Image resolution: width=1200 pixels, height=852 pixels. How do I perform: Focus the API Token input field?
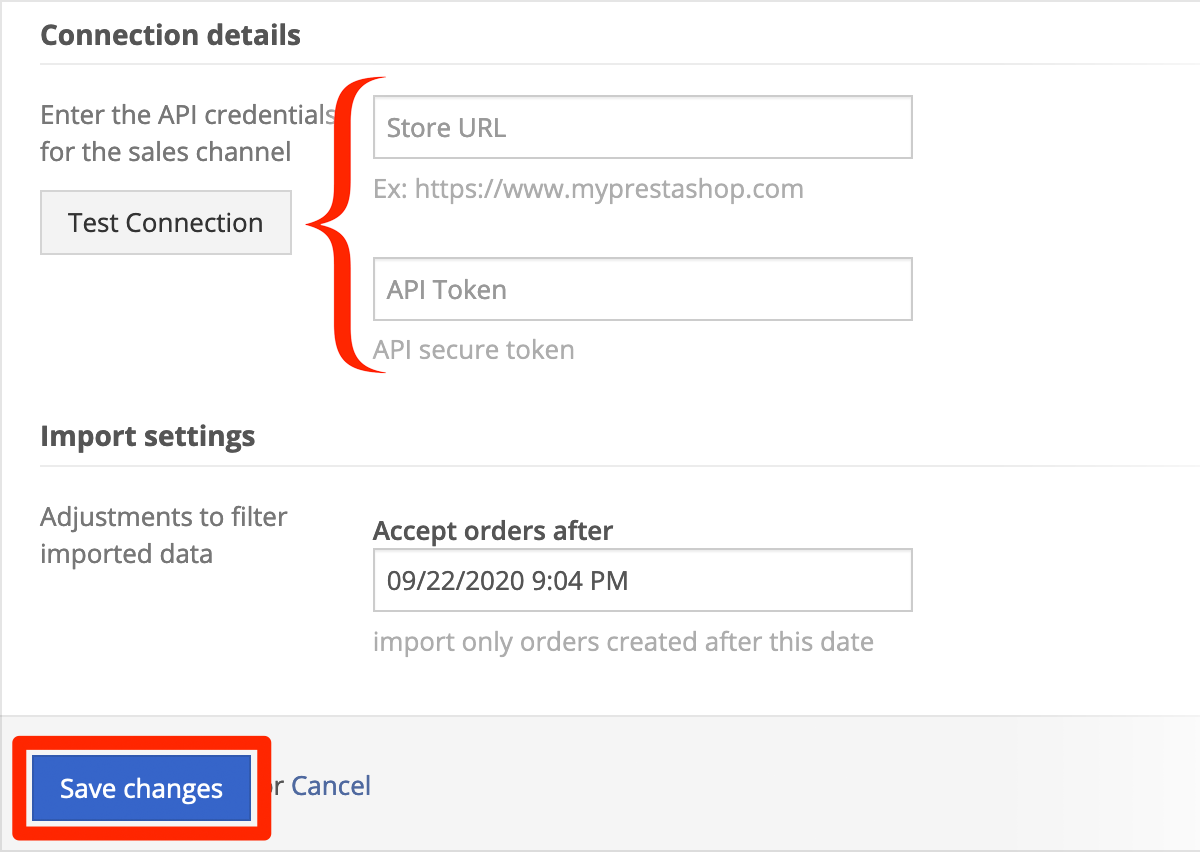pos(643,289)
